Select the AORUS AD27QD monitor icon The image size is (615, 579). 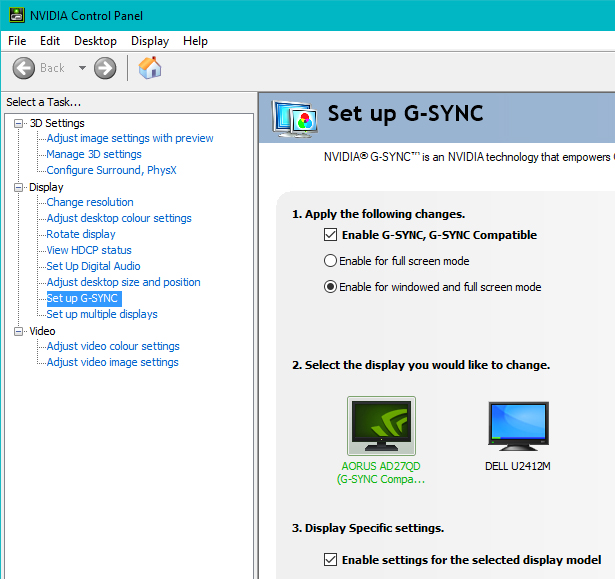coord(381,426)
